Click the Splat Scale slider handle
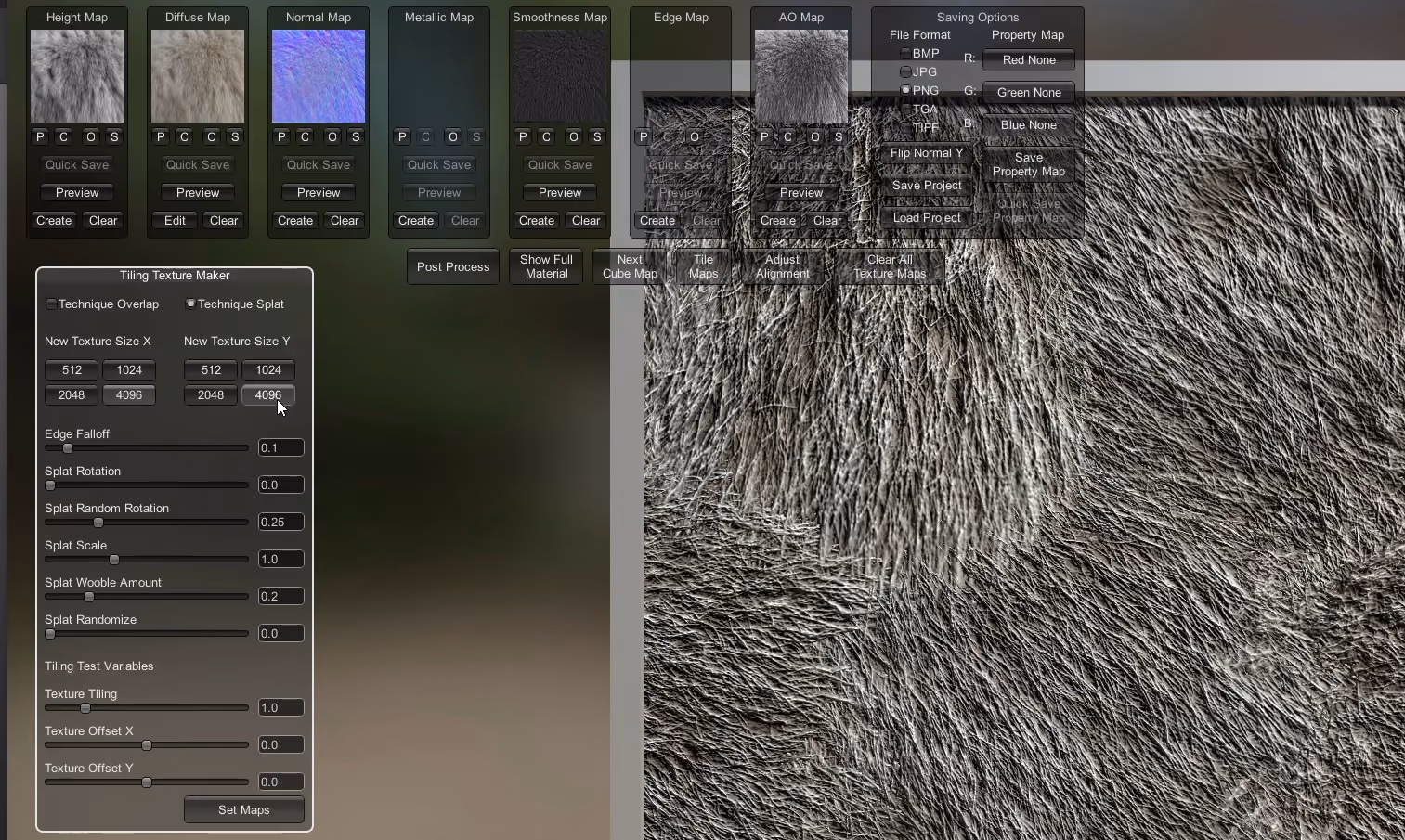 tap(114, 560)
